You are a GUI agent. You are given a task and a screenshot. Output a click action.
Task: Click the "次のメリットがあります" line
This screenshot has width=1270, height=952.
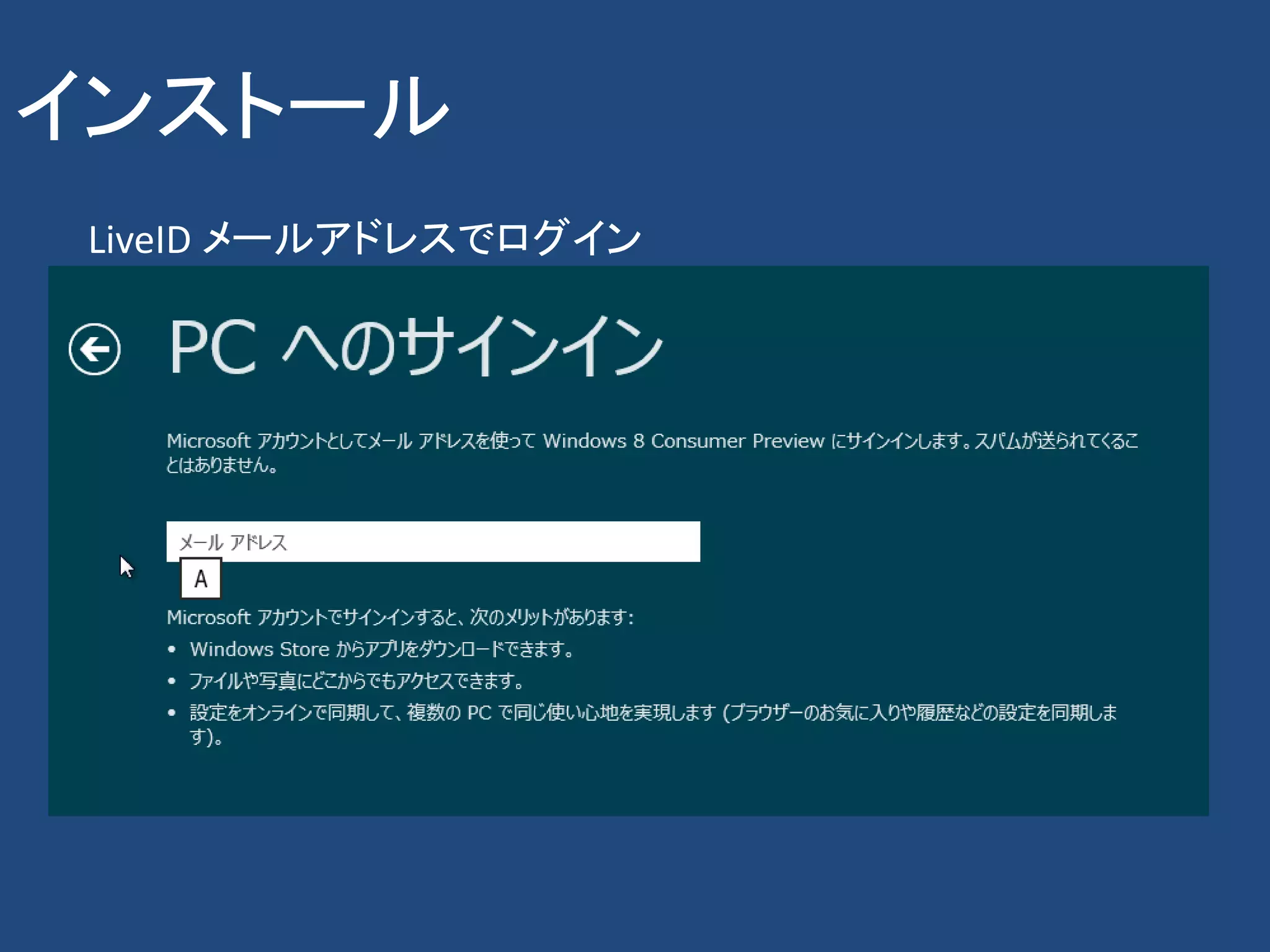(400, 617)
